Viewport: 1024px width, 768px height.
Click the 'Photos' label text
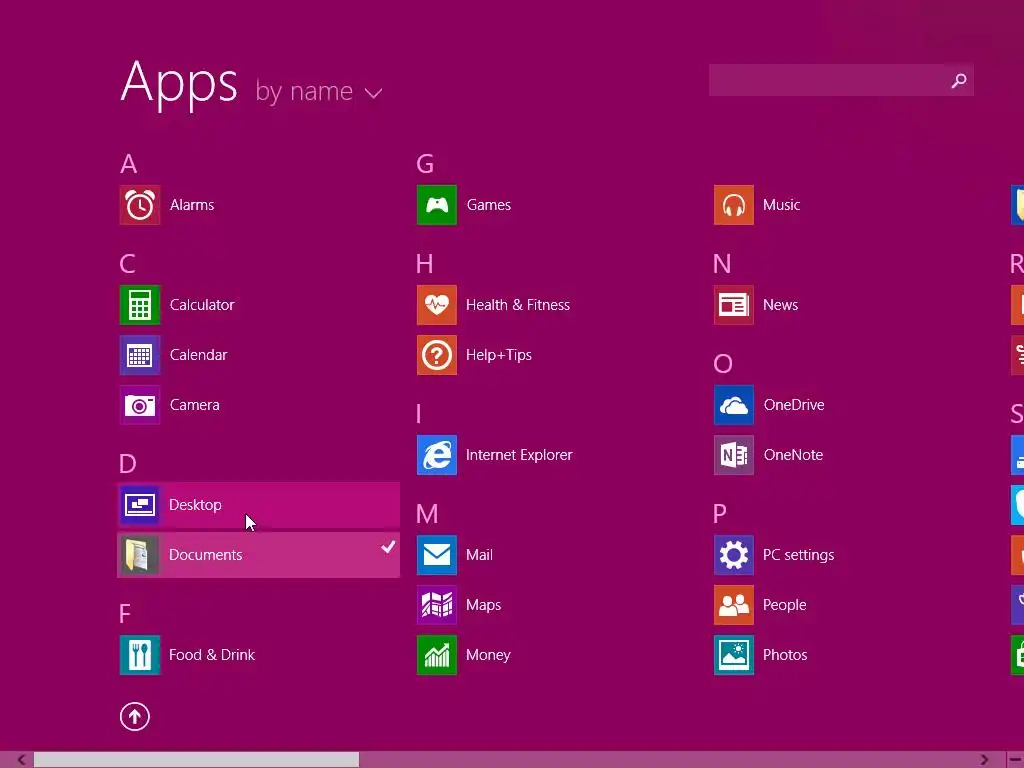[785, 655]
